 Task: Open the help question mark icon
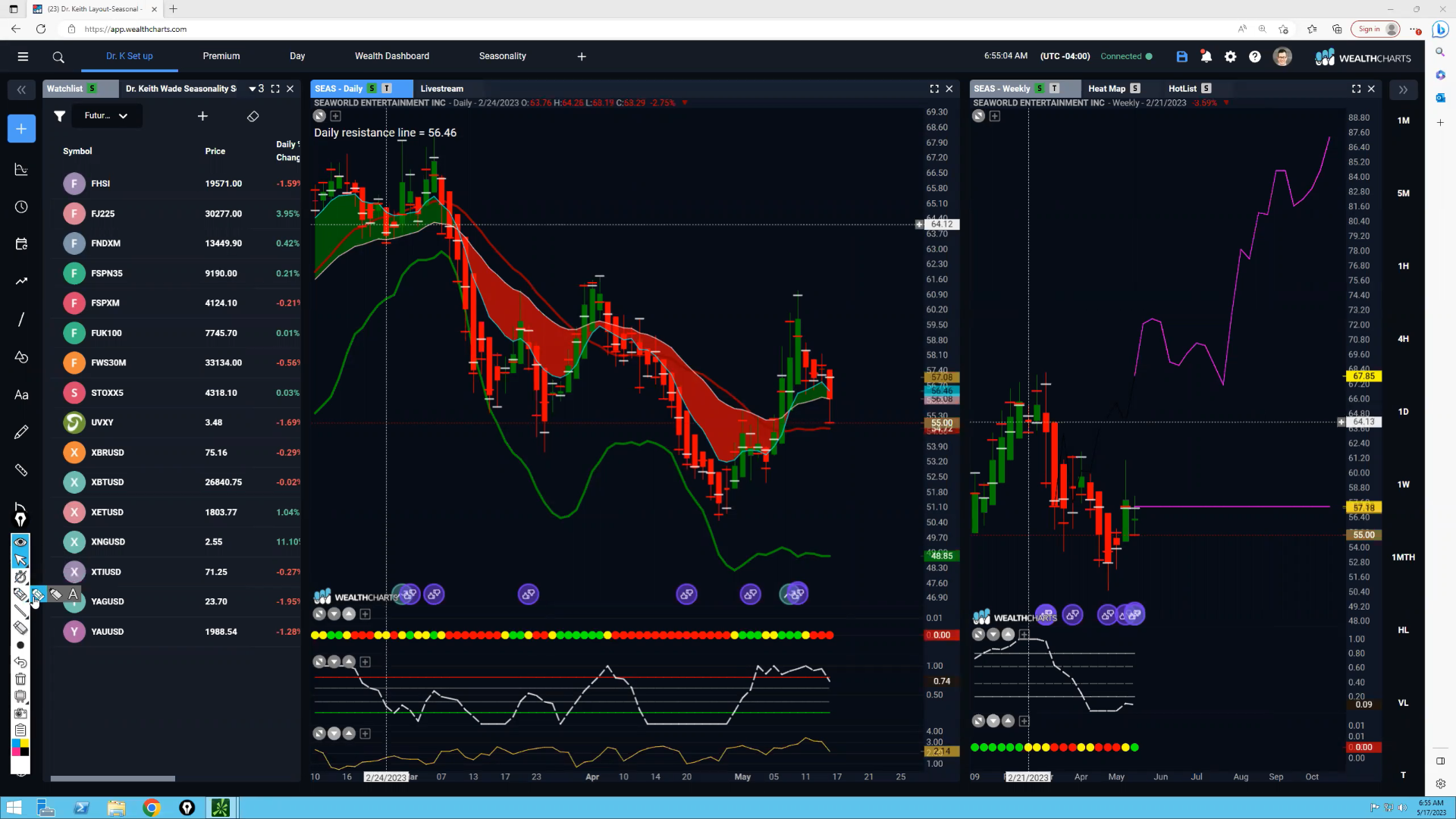(x=1255, y=57)
